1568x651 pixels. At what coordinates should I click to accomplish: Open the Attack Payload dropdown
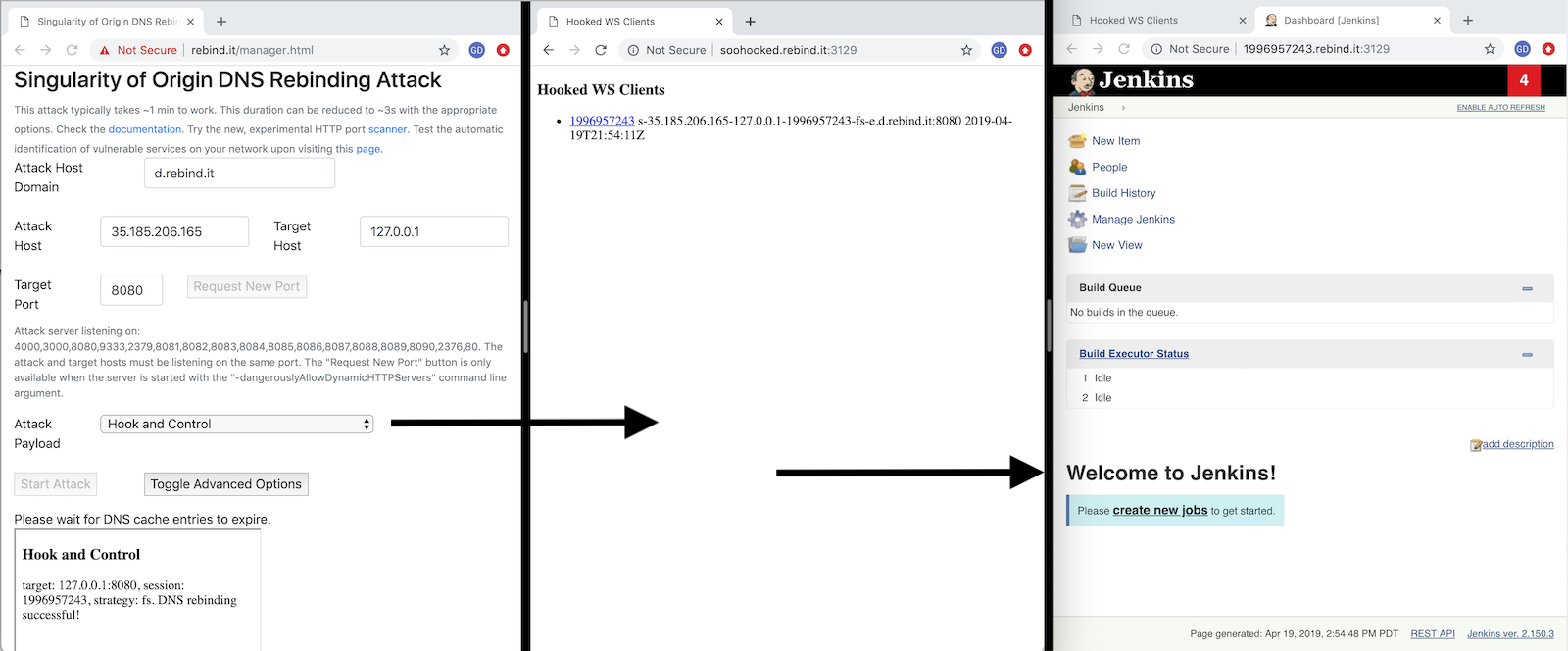[236, 425]
